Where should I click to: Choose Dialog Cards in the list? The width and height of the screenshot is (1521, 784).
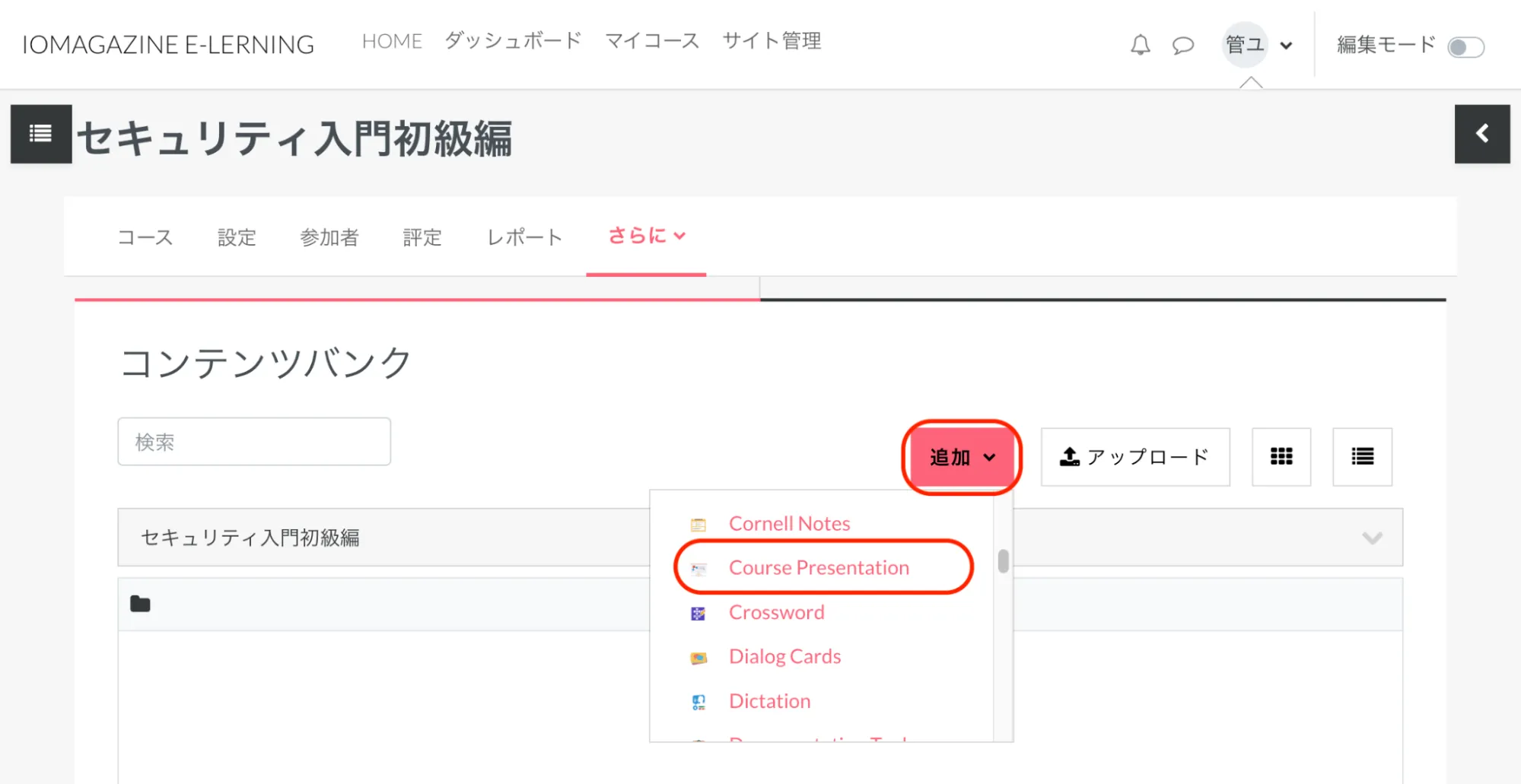(x=784, y=656)
